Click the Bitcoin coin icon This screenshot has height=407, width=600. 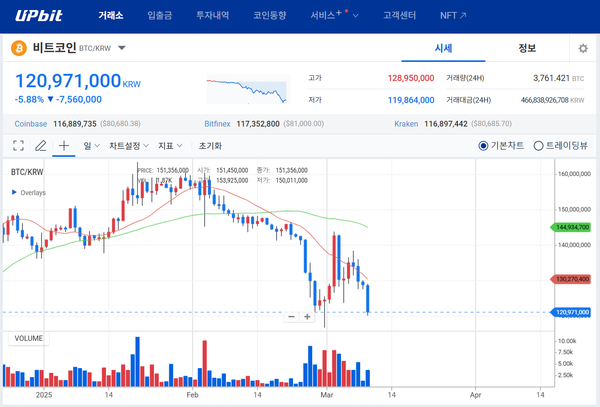pyautogui.click(x=19, y=48)
